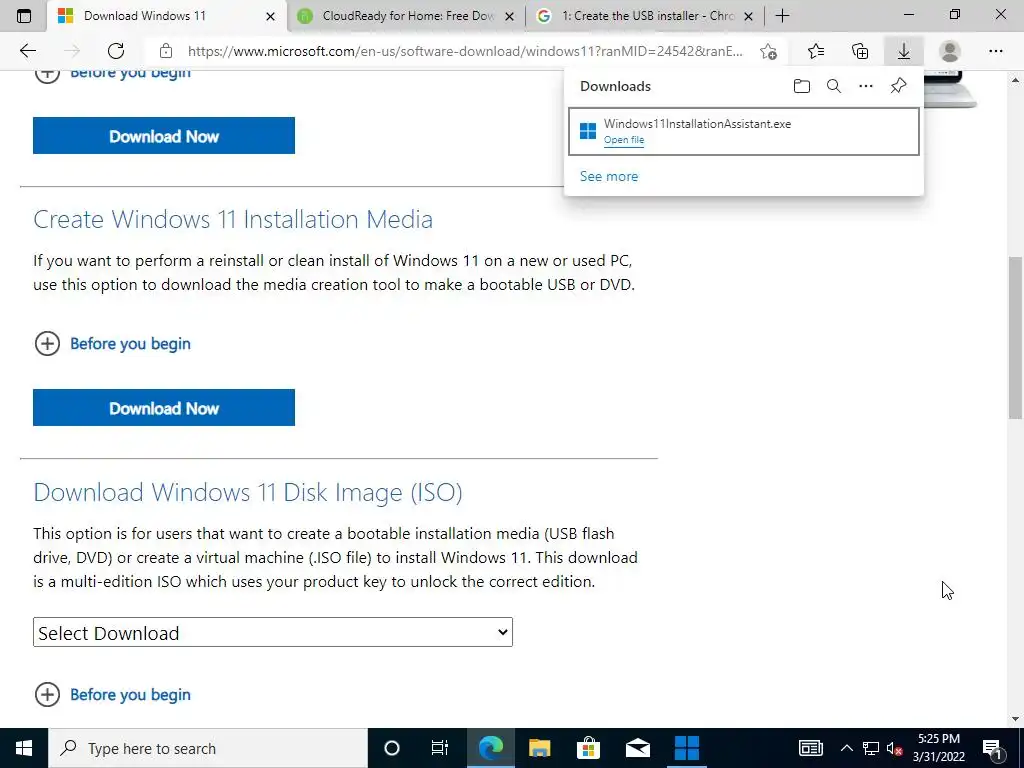The height and width of the screenshot is (768, 1024).
Task: Open Collections in Edge toolbar
Action: pos(860,51)
